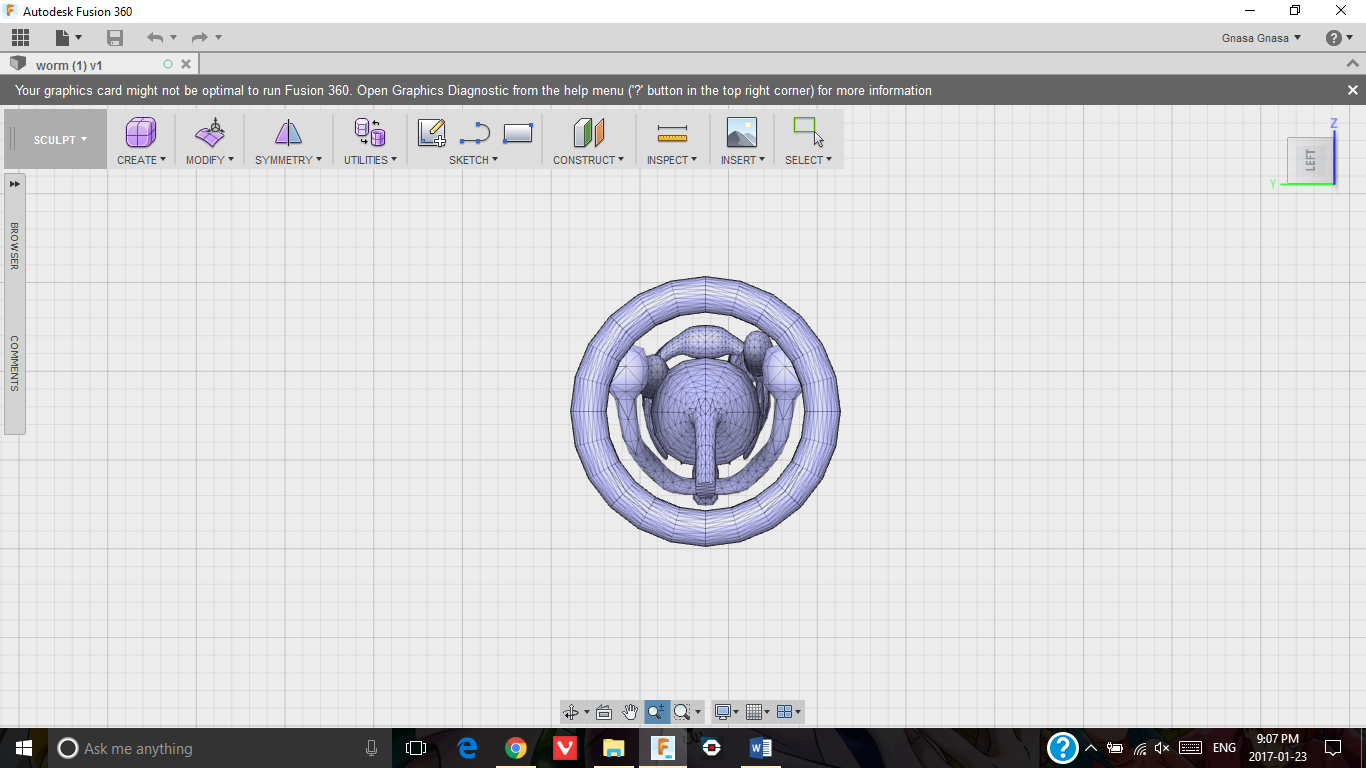Open the SKETCH menu
Screen dimensions: 1366x768
[x=473, y=160]
